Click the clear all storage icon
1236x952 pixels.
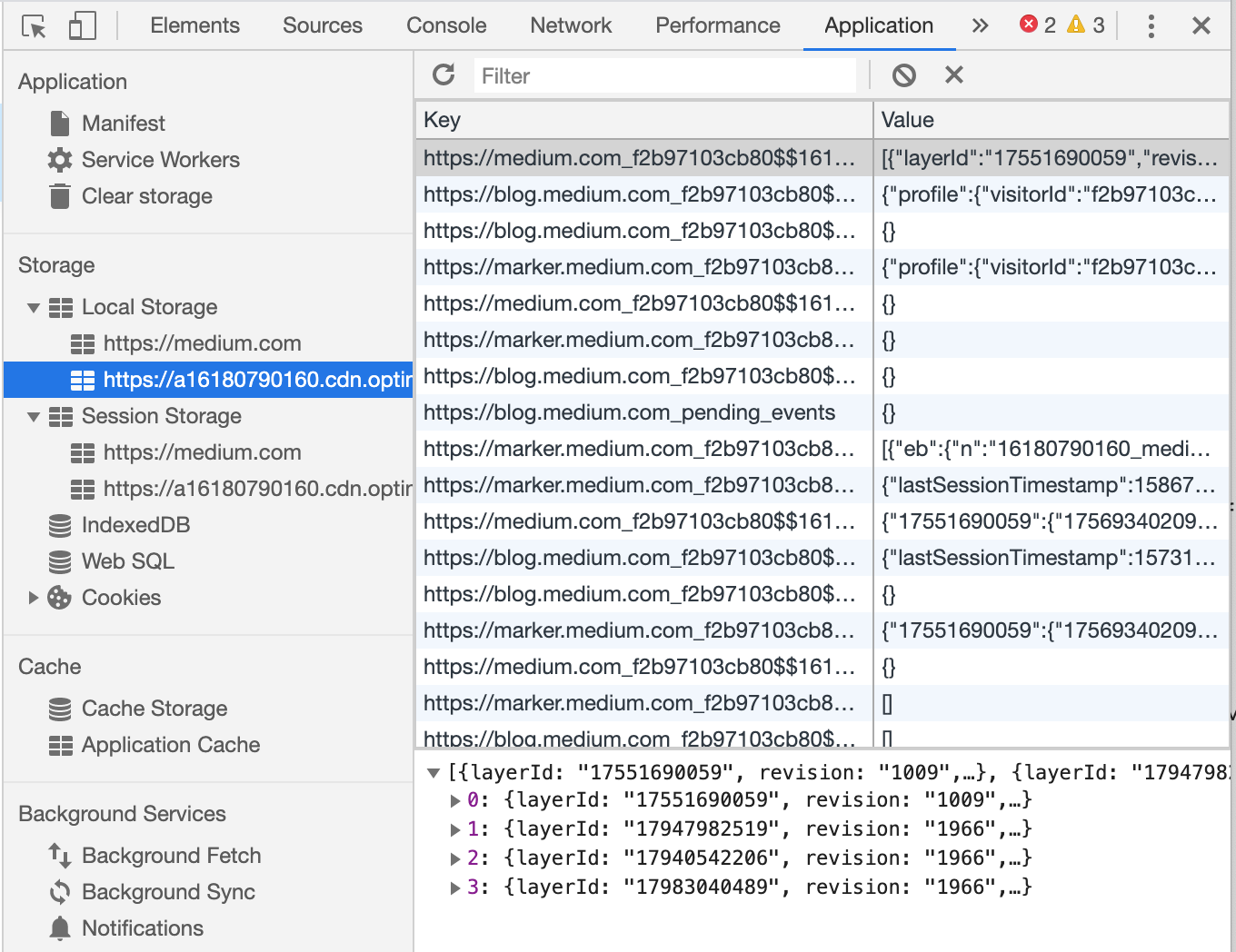tap(904, 75)
